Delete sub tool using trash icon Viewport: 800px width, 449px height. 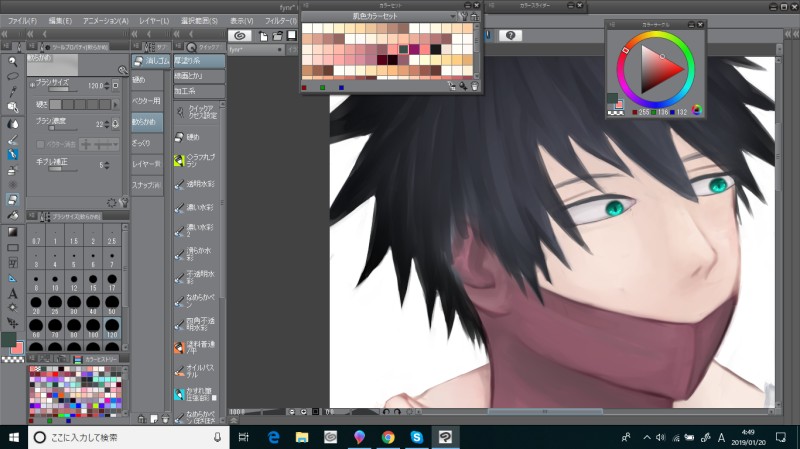click(165, 419)
